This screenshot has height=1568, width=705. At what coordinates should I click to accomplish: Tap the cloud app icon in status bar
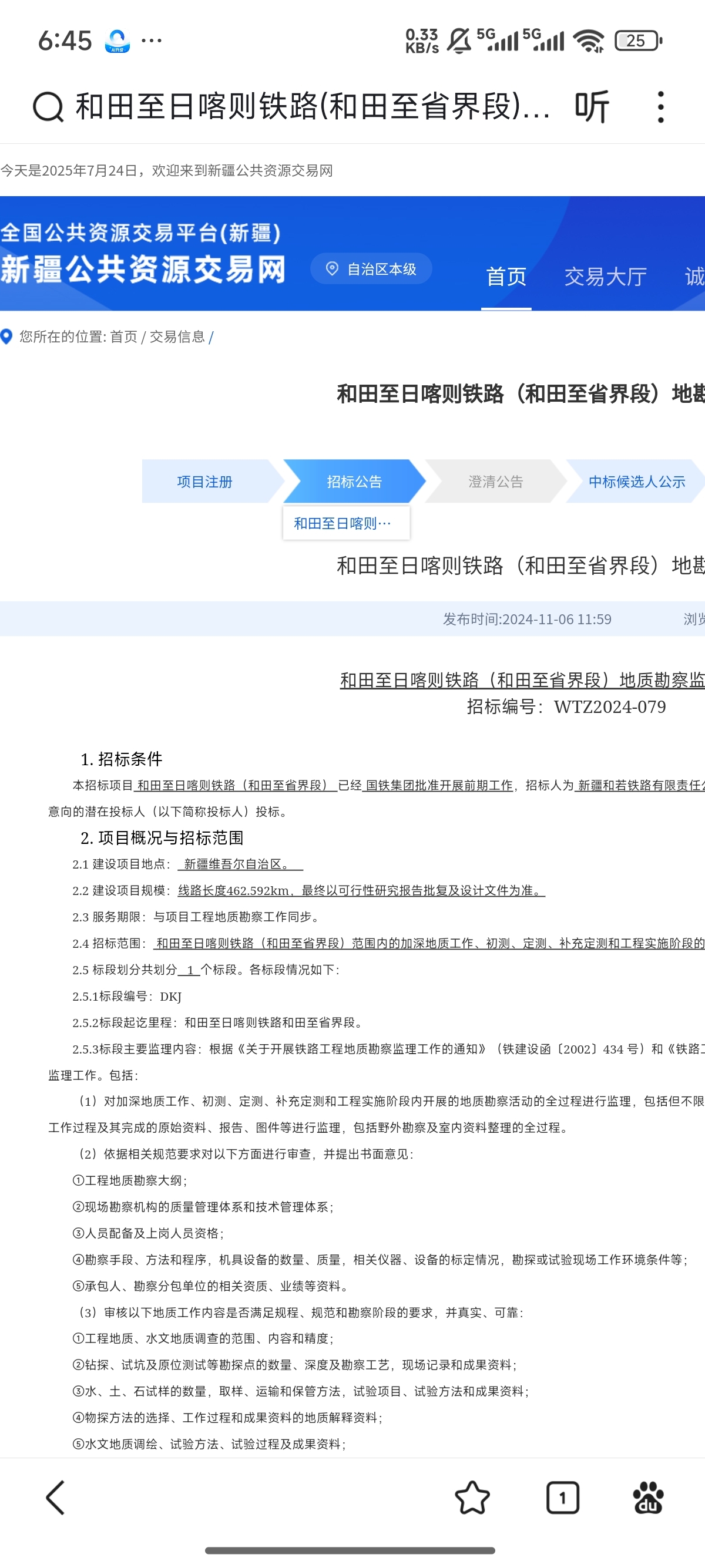pos(117,41)
